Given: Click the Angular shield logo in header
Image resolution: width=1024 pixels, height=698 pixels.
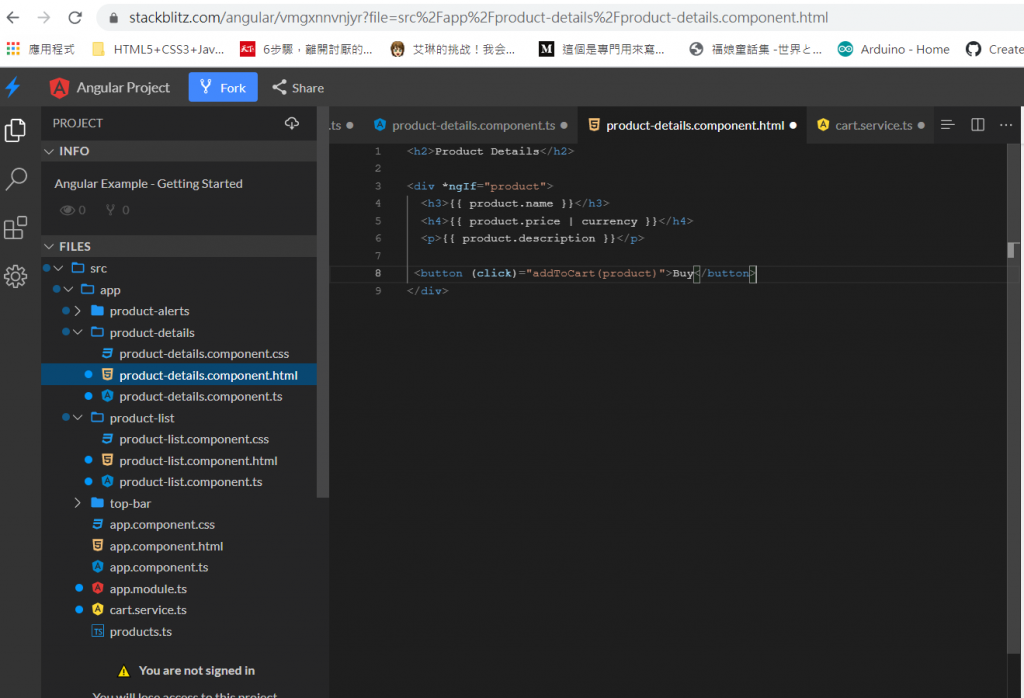Looking at the screenshot, I should click(x=59, y=87).
